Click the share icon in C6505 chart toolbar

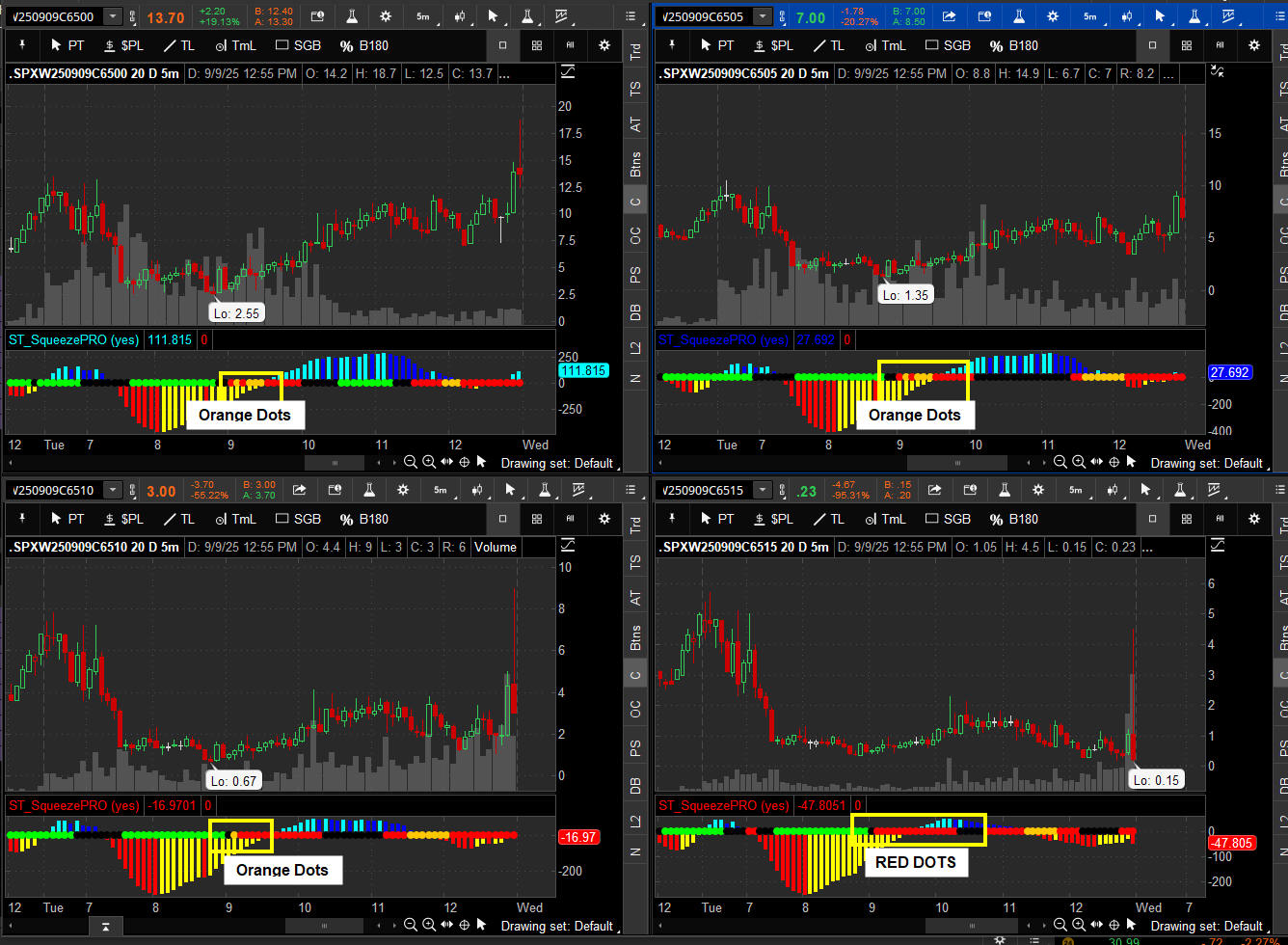950,16
